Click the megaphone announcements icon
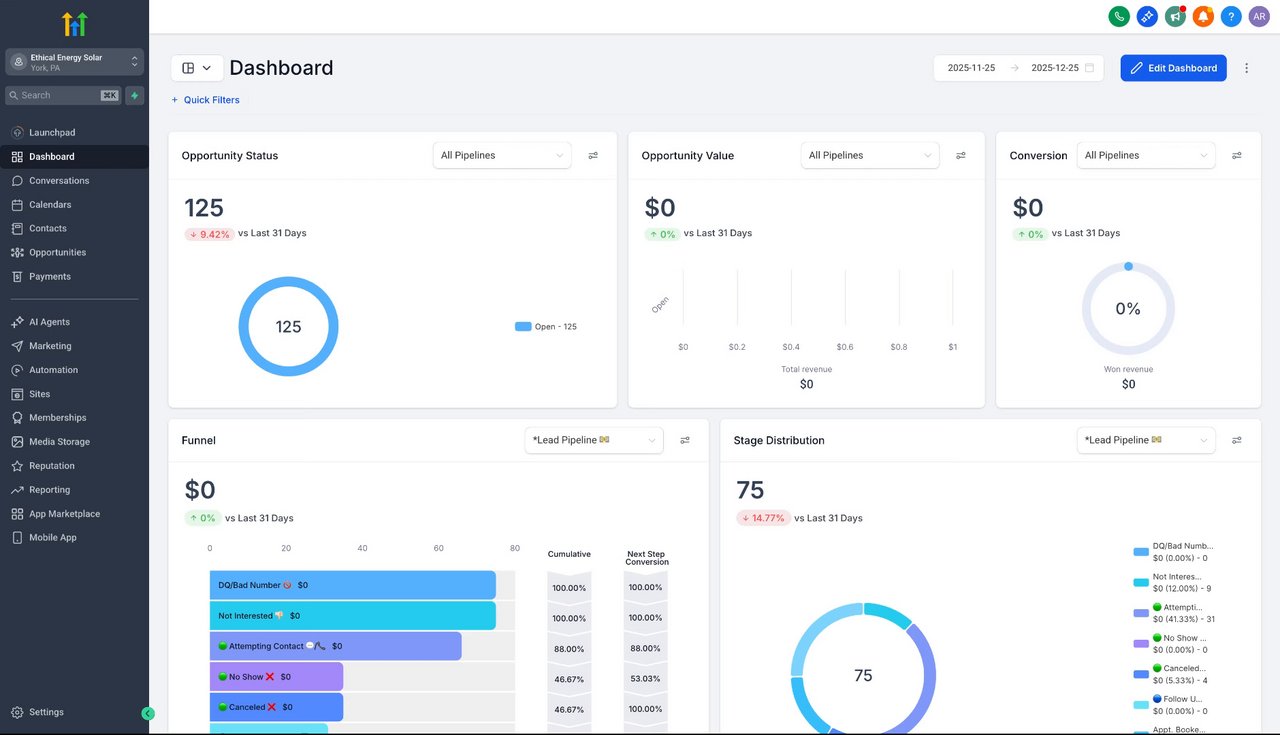Screen dimensions: 1280x735 [x=1175, y=16]
